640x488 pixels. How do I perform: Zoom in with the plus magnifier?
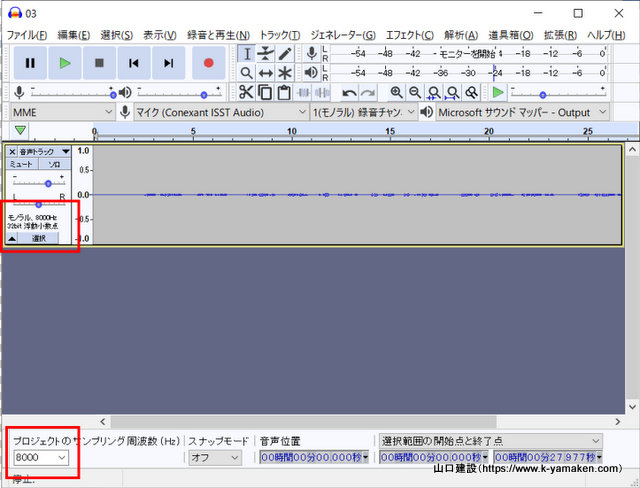[x=396, y=93]
